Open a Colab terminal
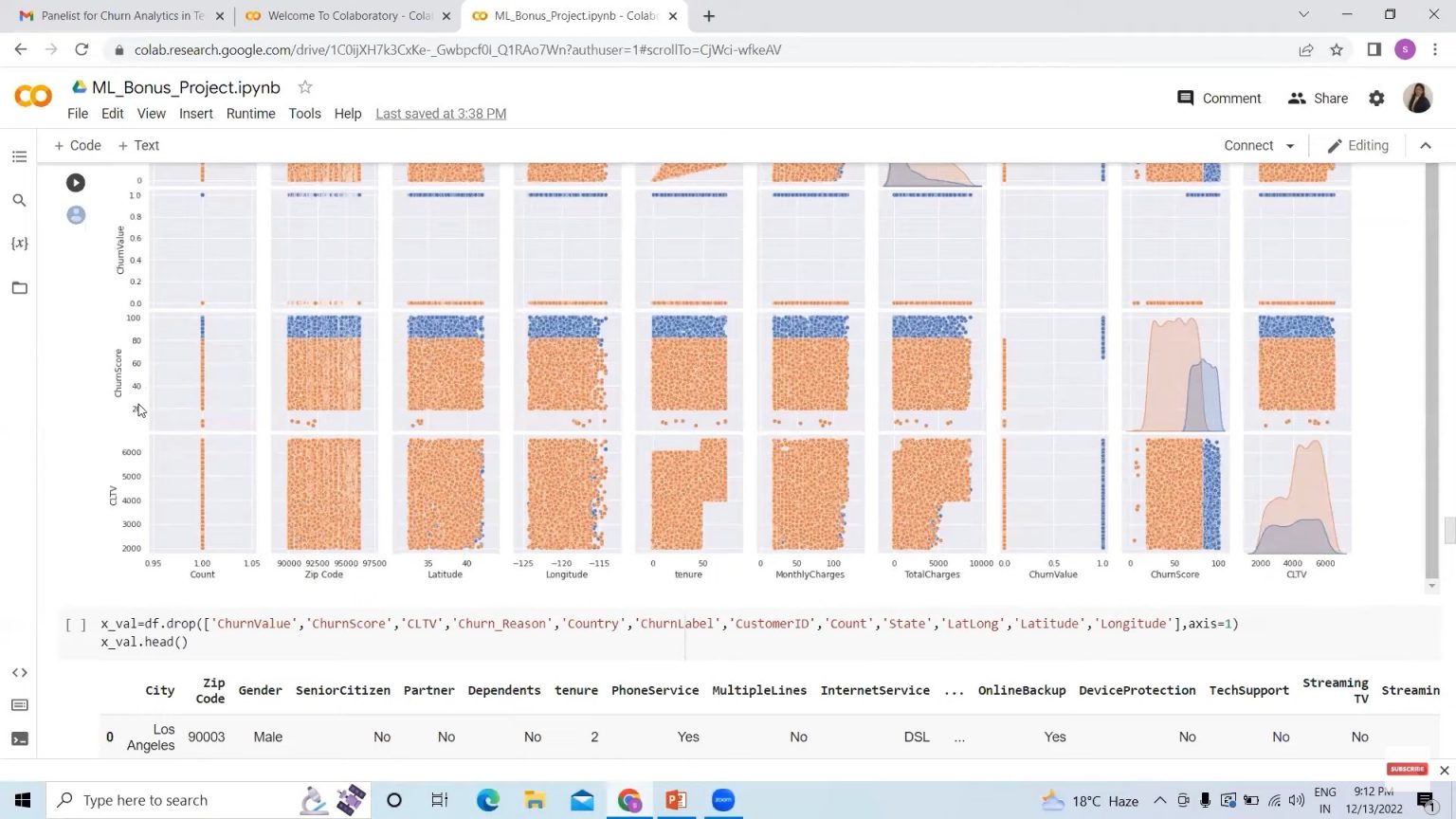 tap(19, 737)
